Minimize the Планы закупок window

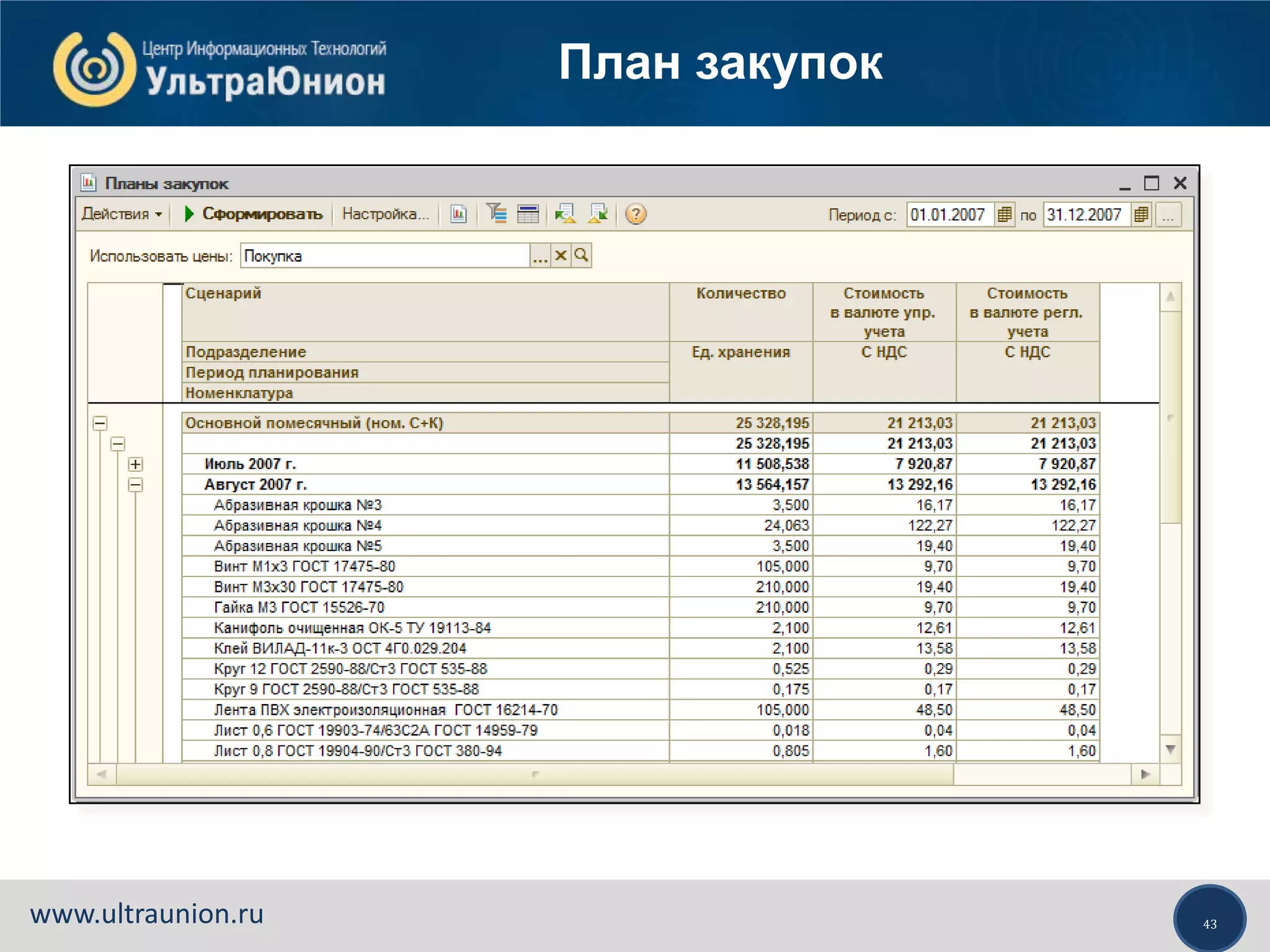[x=1124, y=184]
